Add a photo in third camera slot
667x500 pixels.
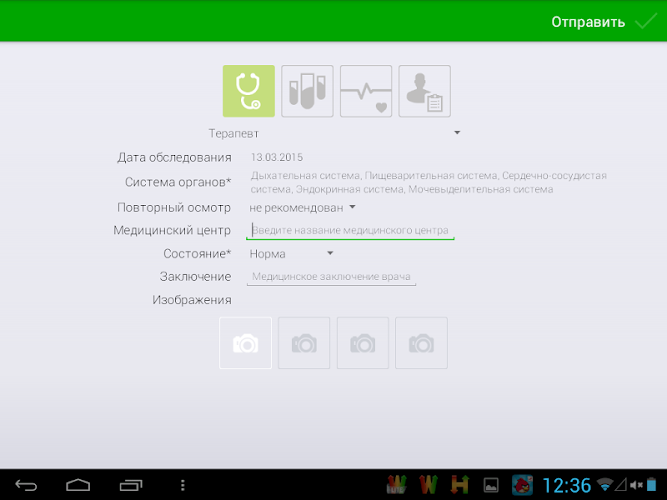pyautogui.click(x=362, y=343)
